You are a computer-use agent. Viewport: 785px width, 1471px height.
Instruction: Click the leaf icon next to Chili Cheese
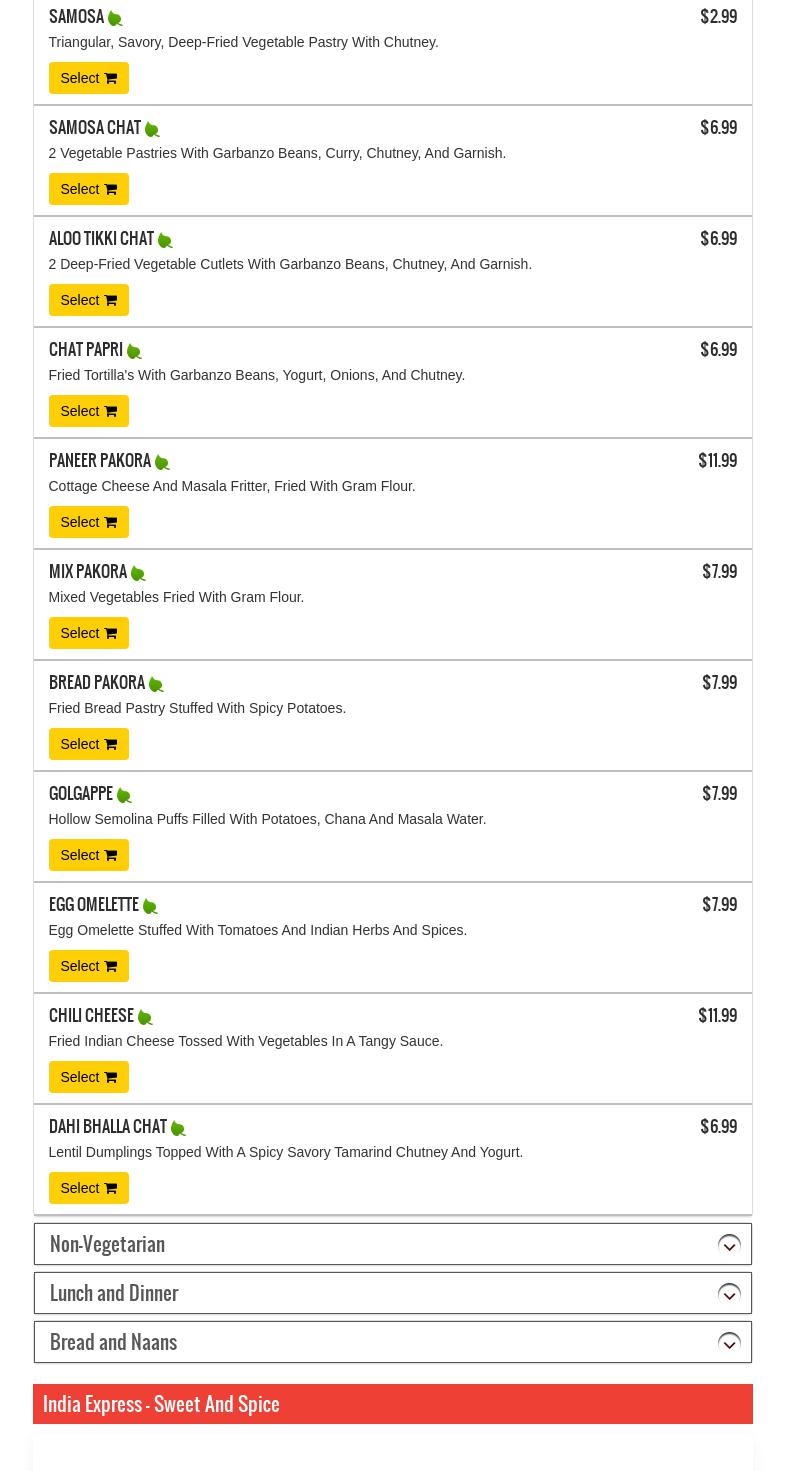[145, 1018]
